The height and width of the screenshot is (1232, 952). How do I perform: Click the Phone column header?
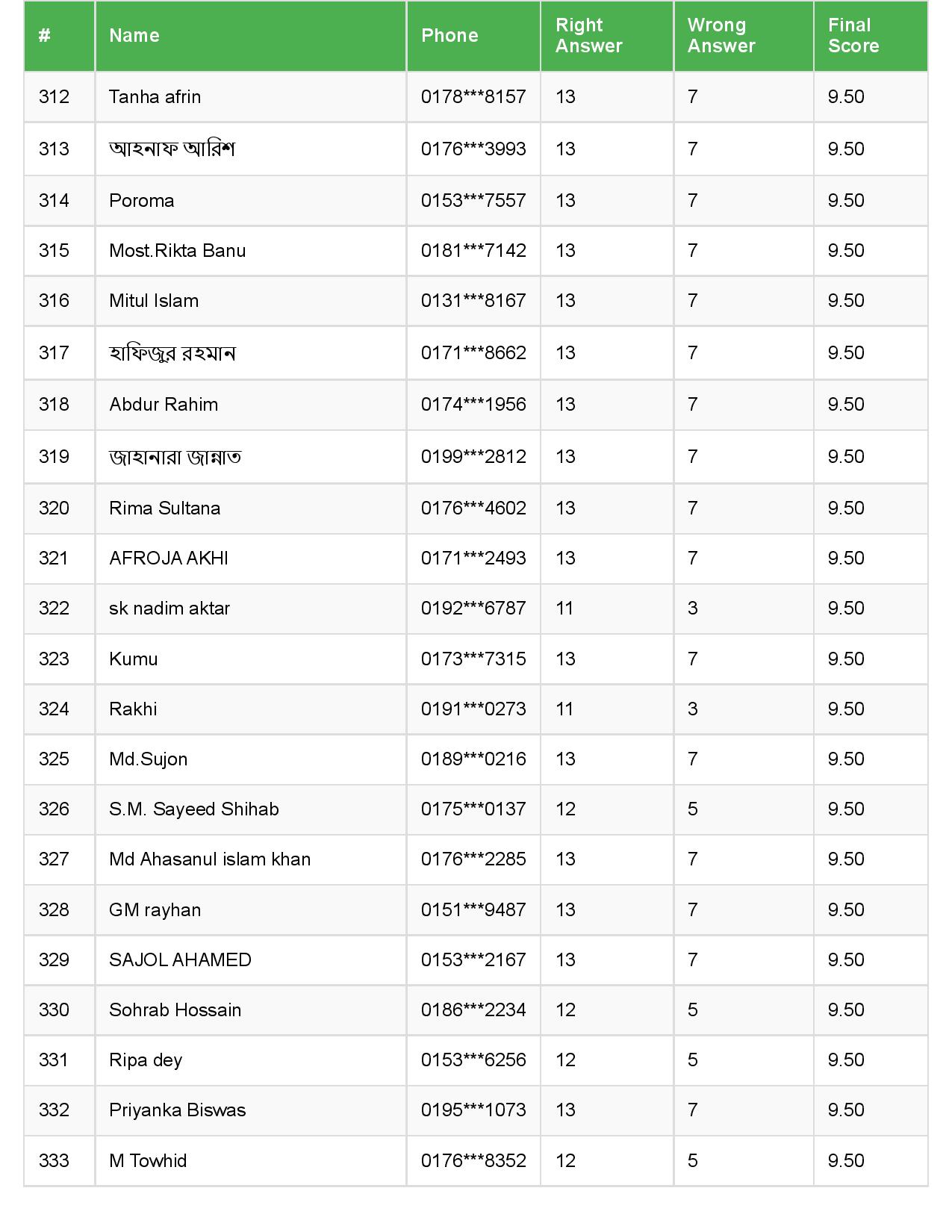tap(449, 36)
